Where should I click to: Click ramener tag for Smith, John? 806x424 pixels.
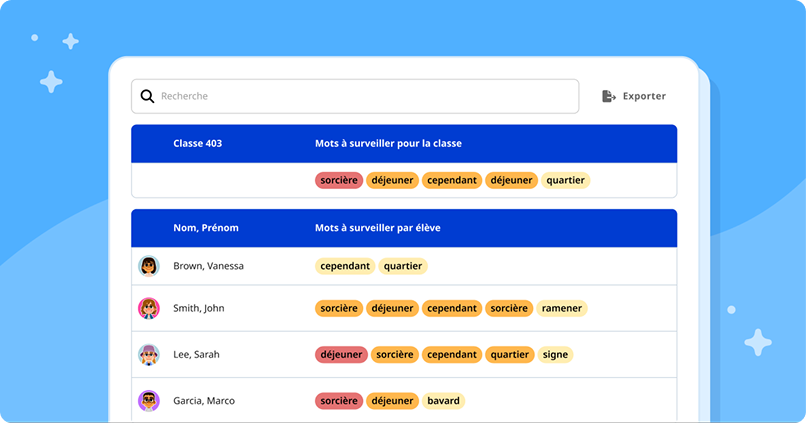click(x=562, y=308)
